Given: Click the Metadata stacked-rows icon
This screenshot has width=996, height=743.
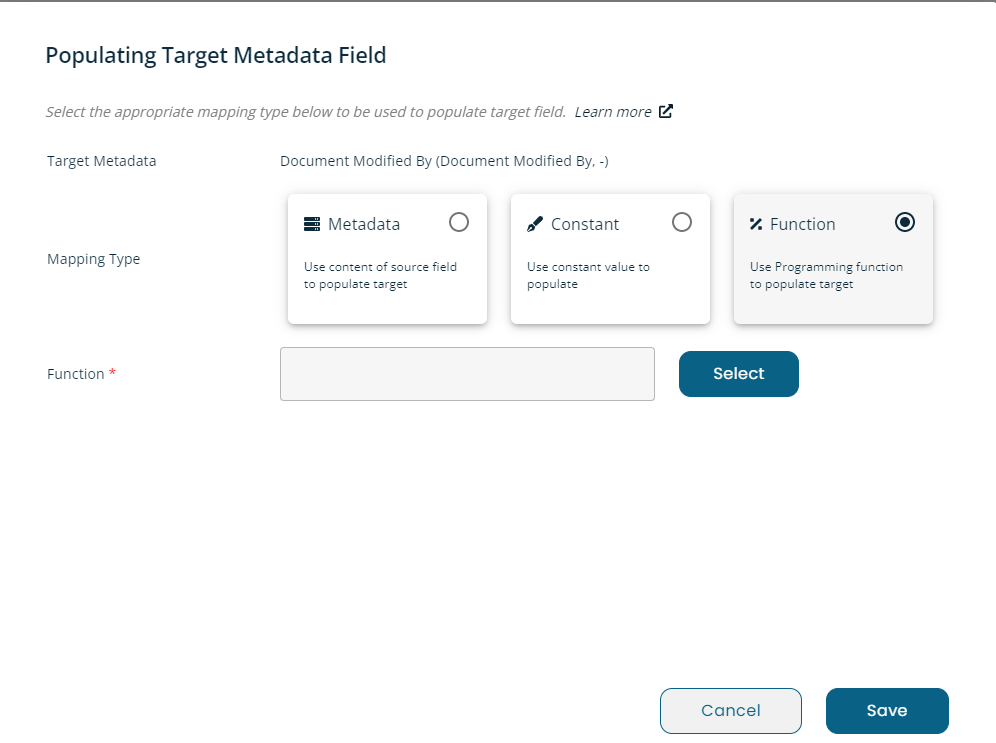Looking at the screenshot, I should click(312, 224).
